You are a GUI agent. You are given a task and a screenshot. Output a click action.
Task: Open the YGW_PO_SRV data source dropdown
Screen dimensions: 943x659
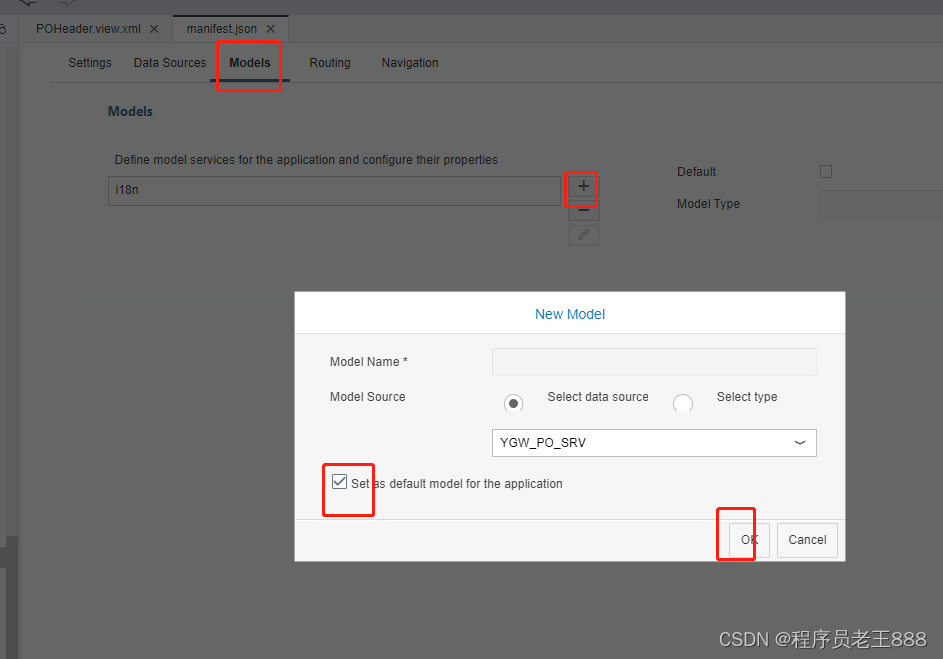(x=654, y=443)
